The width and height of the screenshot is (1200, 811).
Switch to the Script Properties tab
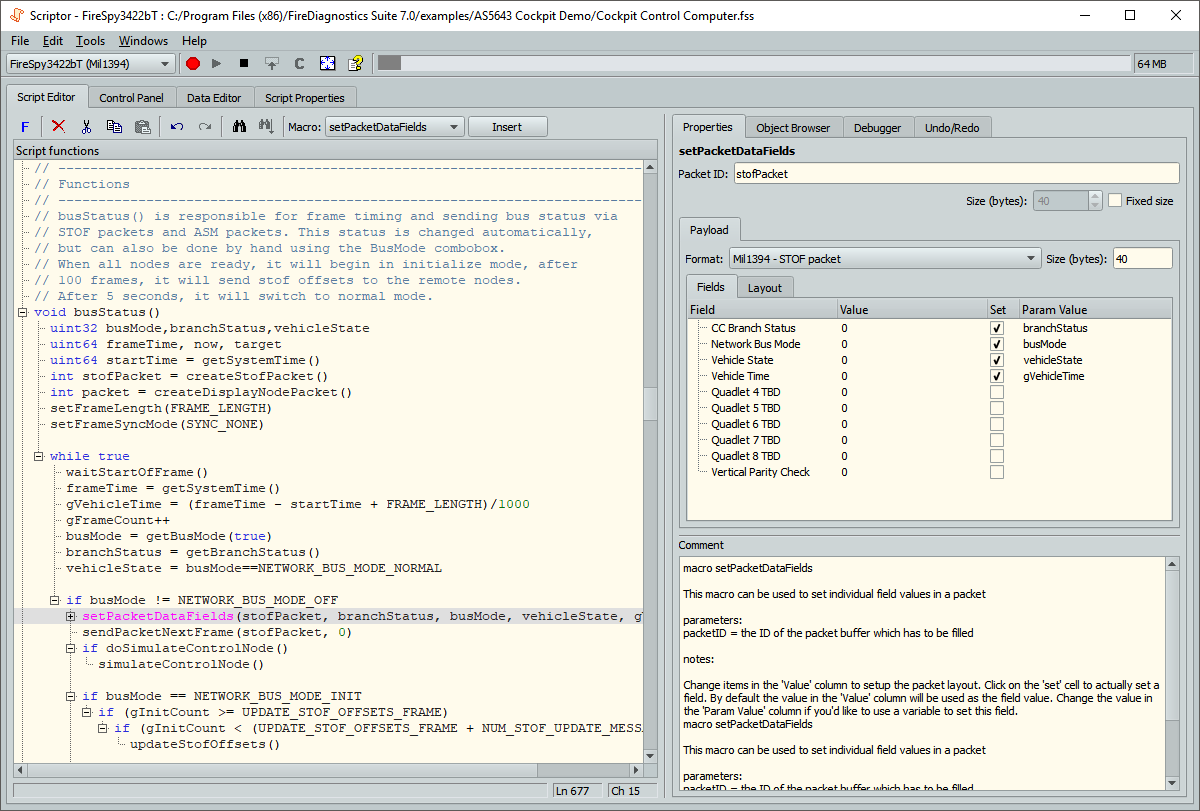[x=305, y=98]
